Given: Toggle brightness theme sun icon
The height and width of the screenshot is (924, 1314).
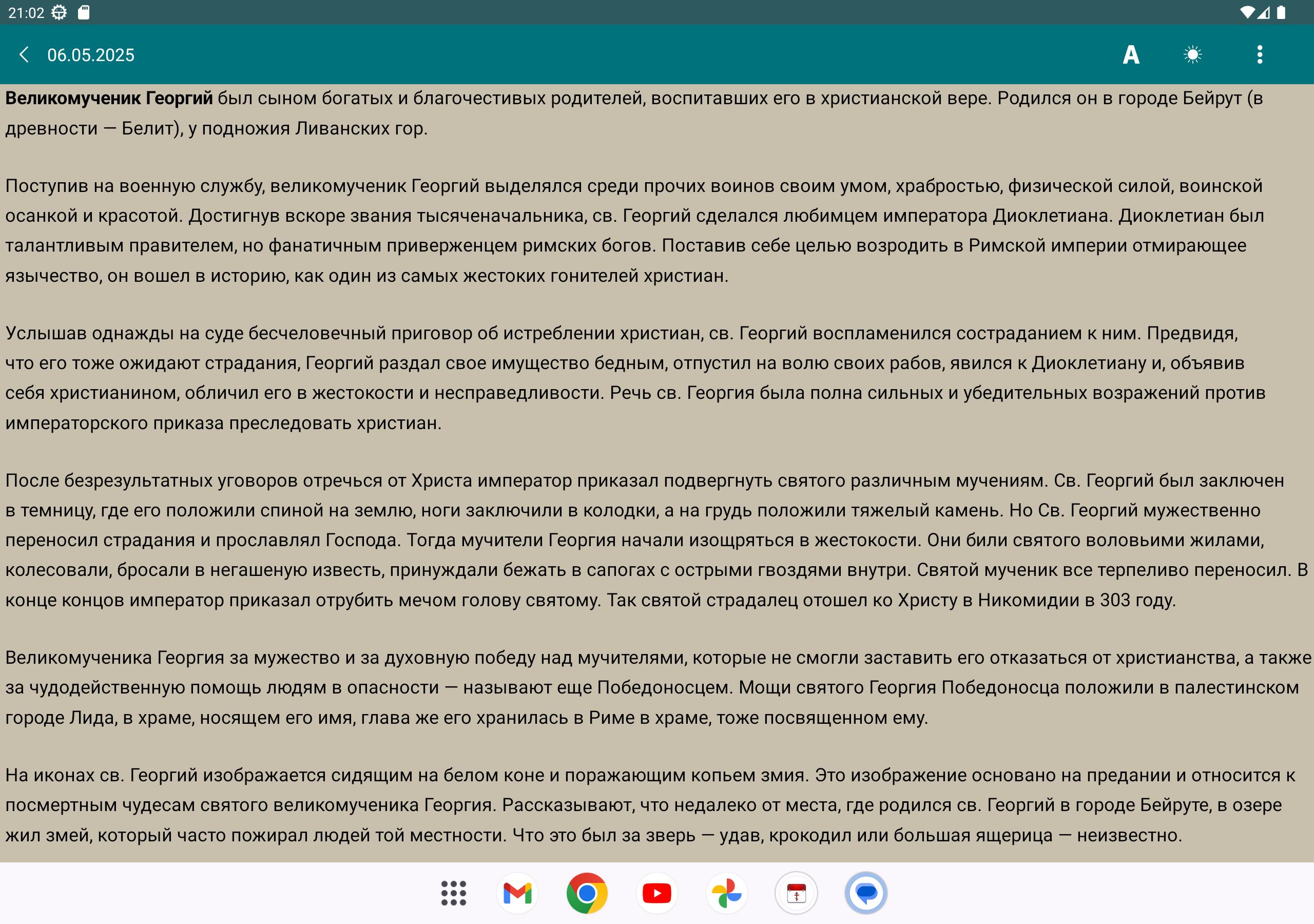Looking at the screenshot, I should tap(1193, 55).
